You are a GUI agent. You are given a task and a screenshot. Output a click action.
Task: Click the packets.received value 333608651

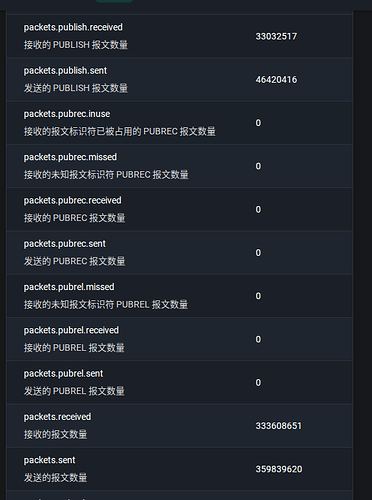coord(278,426)
